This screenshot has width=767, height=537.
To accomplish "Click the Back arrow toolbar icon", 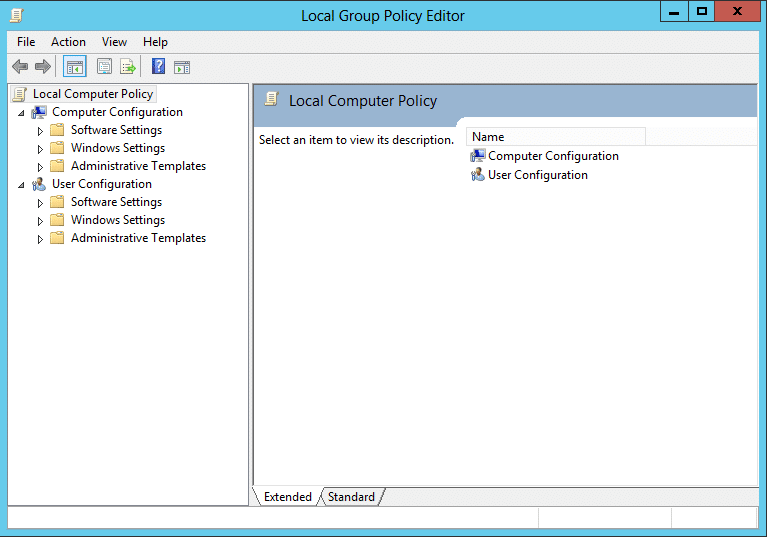I will tap(20, 67).
